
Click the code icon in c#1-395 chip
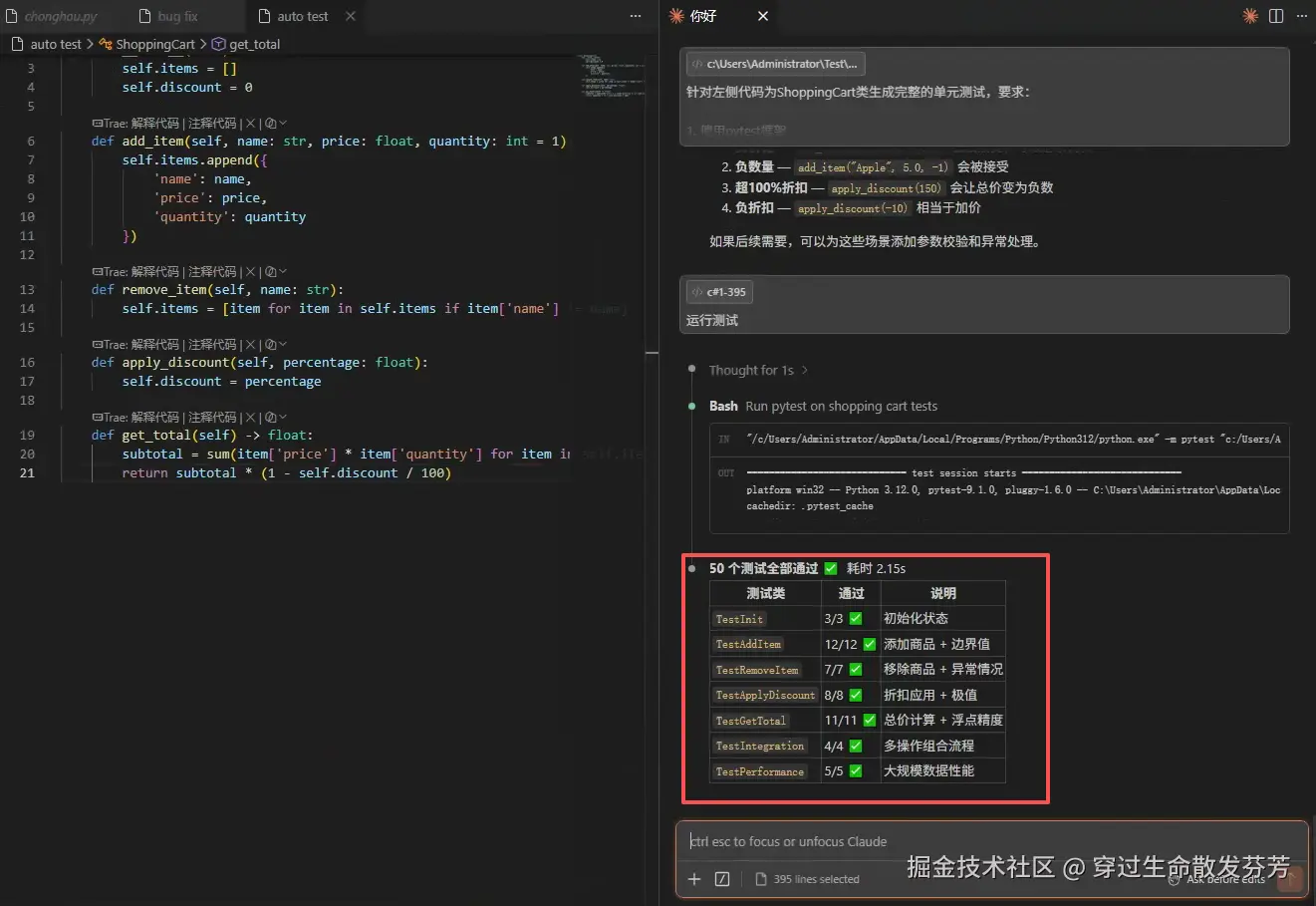coord(696,292)
